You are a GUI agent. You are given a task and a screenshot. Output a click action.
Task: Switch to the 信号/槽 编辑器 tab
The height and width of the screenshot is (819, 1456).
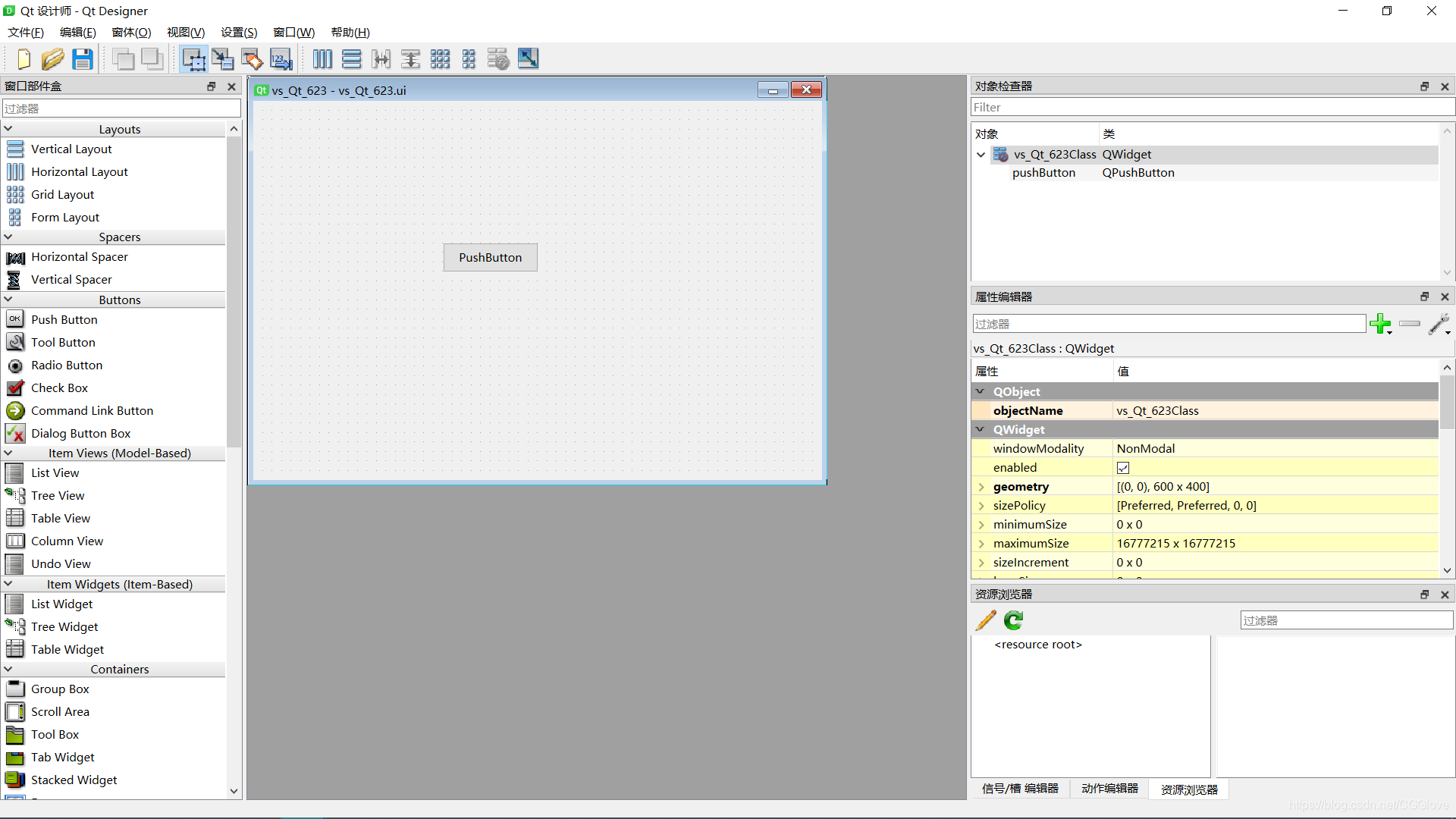(1020, 789)
